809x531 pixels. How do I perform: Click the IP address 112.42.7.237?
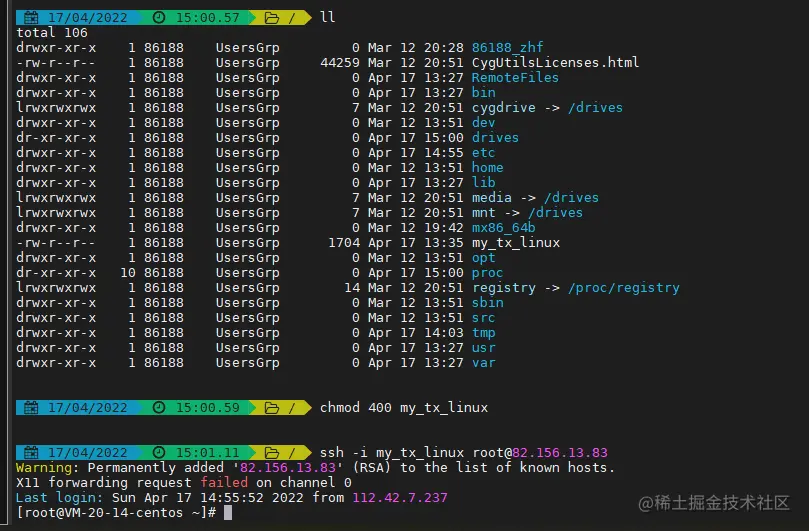(x=400, y=497)
